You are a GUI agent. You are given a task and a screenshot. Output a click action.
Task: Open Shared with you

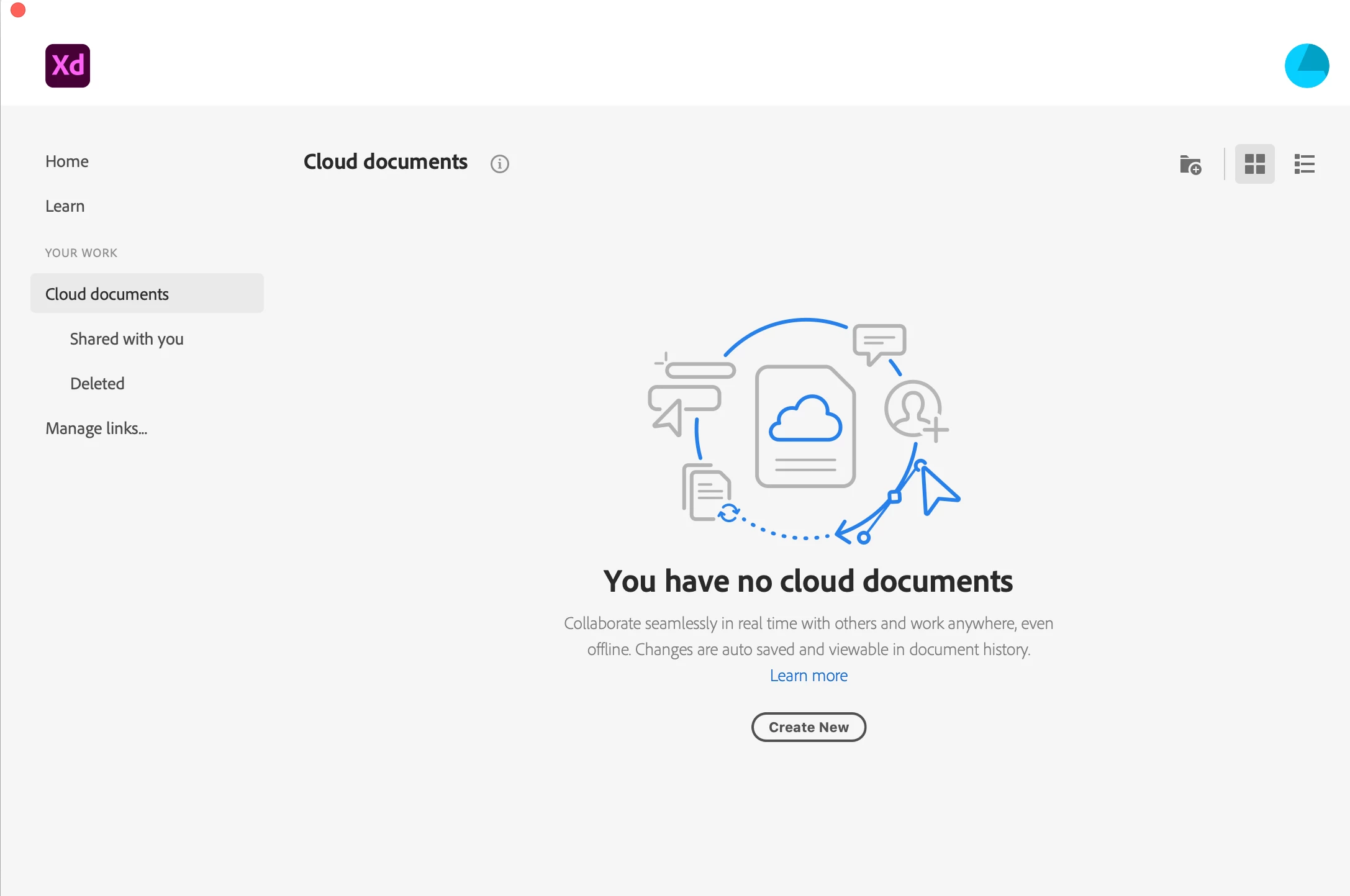(x=127, y=338)
